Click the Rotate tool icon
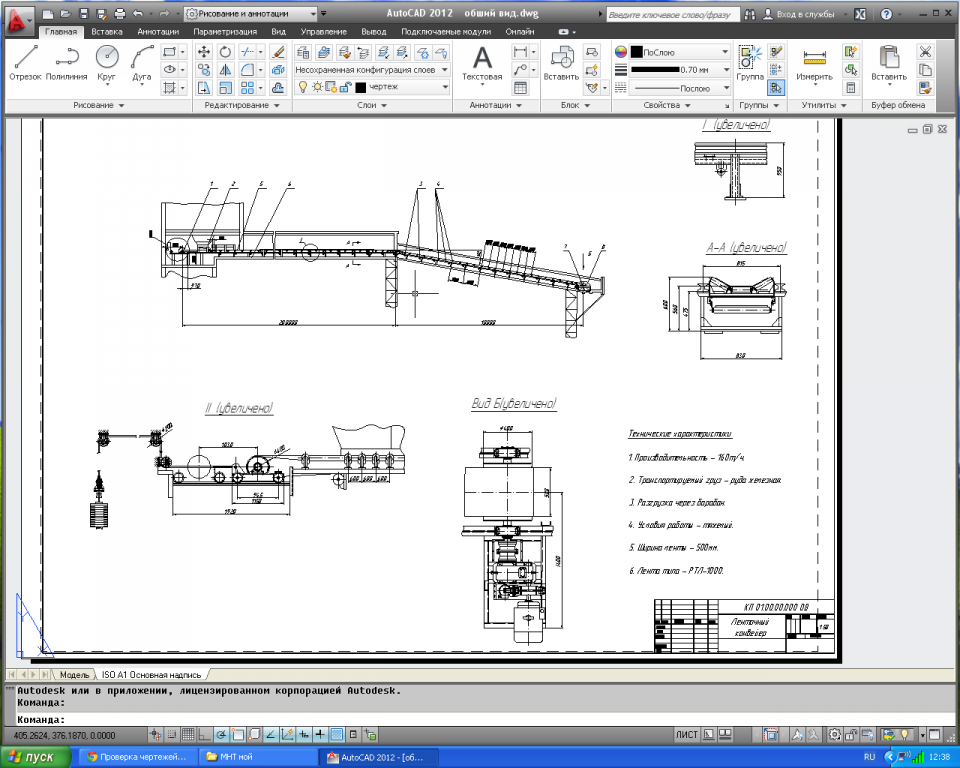The height and width of the screenshot is (768, 960). (225, 52)
